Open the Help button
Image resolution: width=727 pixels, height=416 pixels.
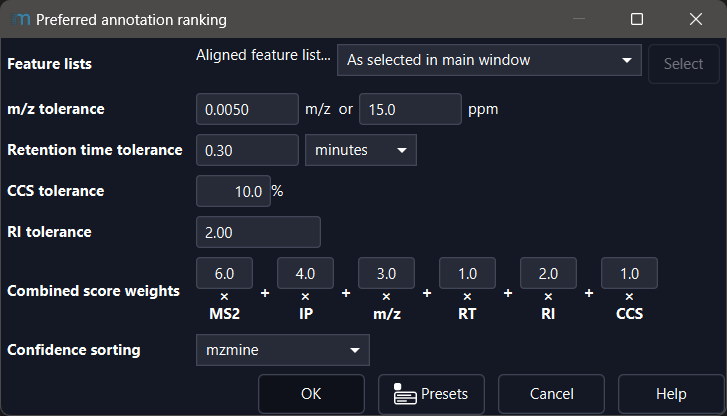(671, 394)
